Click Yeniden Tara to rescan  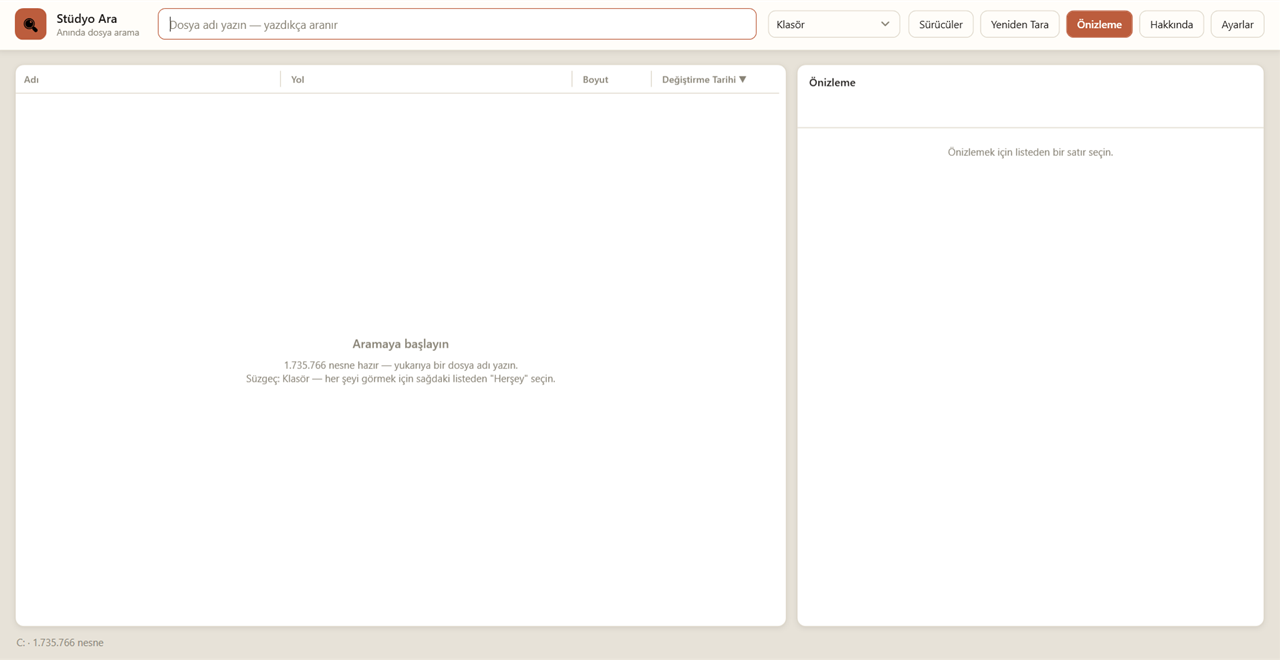click(1020, 24)
